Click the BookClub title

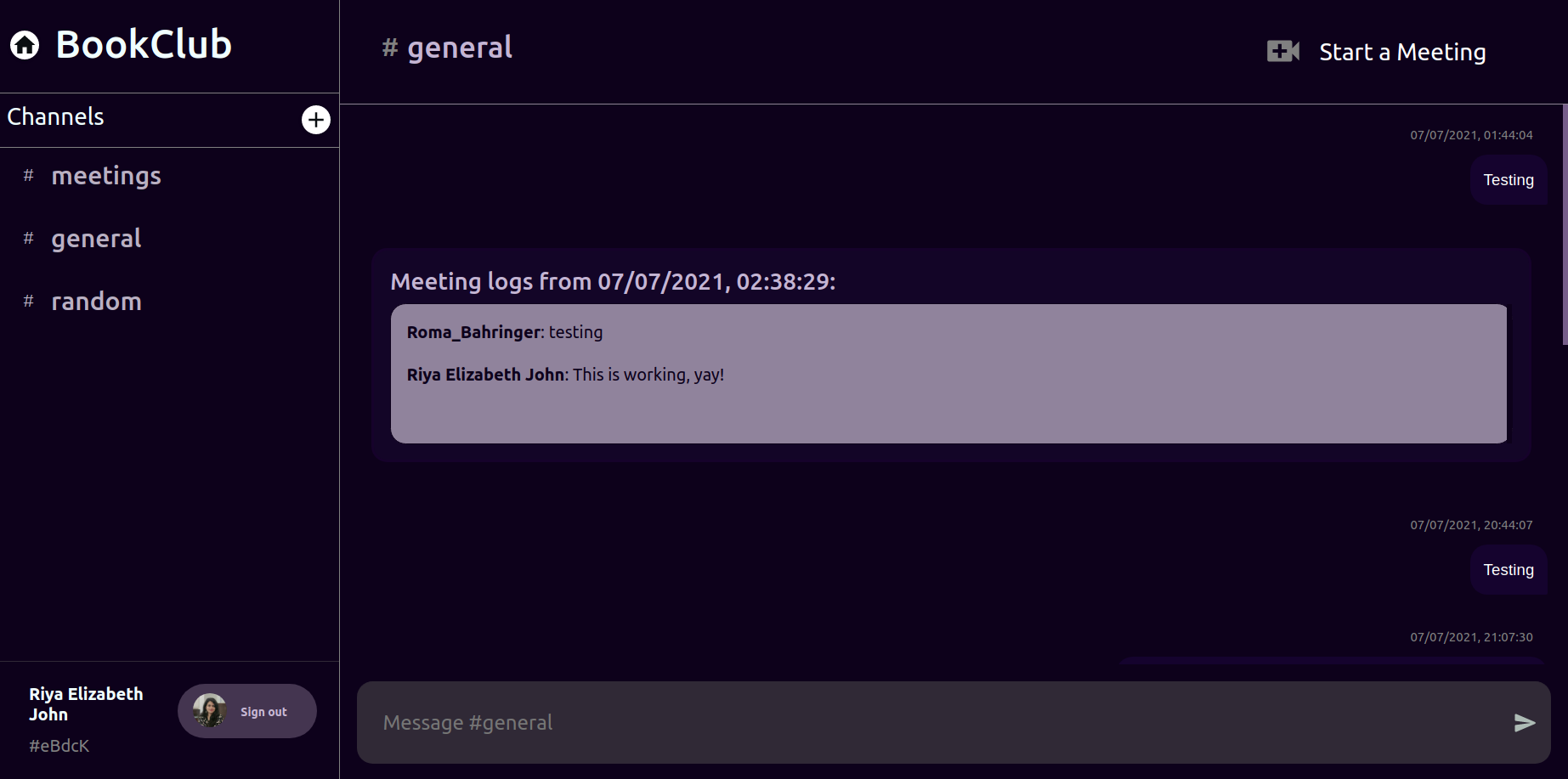click(144, 44)
